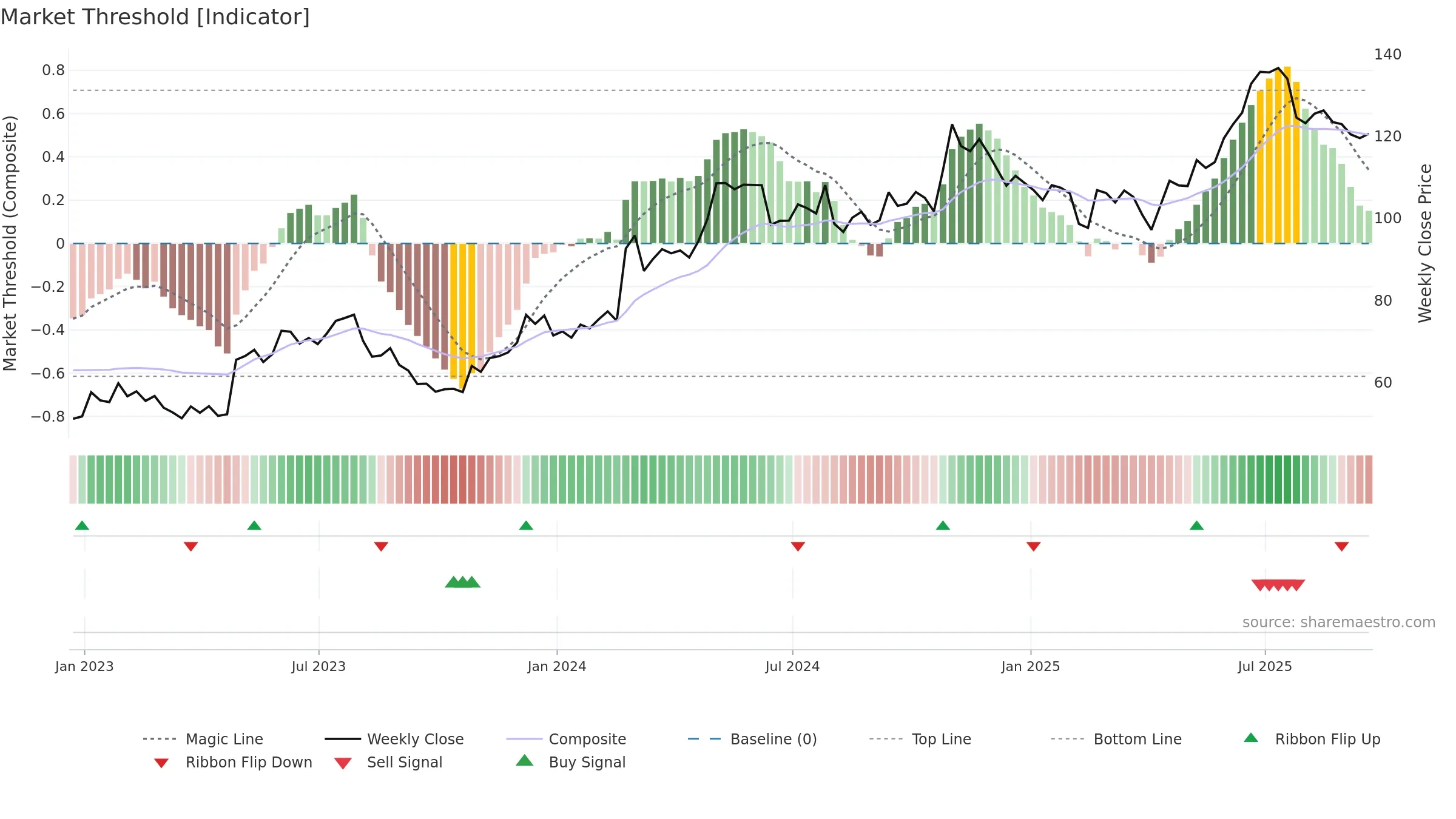Click the red Sell Signal triangle cluster
The height and width of the screenshot is (819, 1456).
point(1278,585)
